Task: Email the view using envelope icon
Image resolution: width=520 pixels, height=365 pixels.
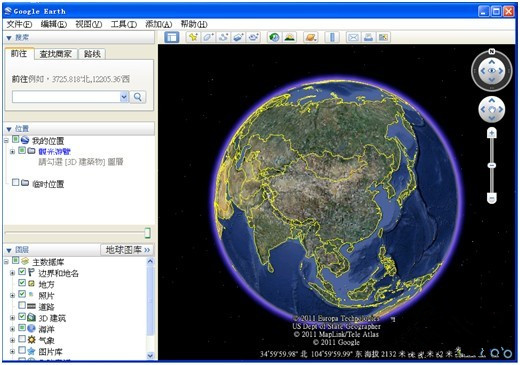Action: [x=353, y=37]
